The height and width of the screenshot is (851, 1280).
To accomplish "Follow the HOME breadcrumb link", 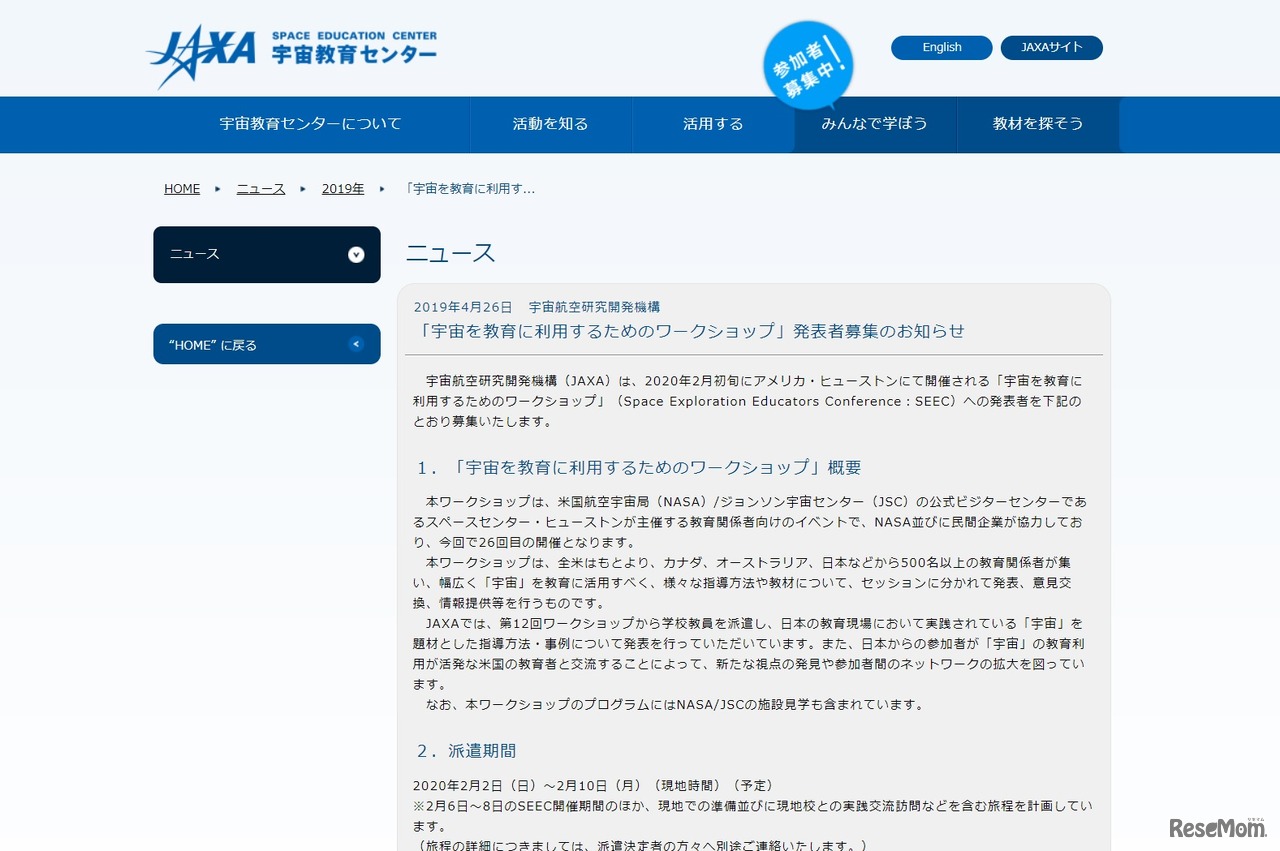I will pos(181,188).
